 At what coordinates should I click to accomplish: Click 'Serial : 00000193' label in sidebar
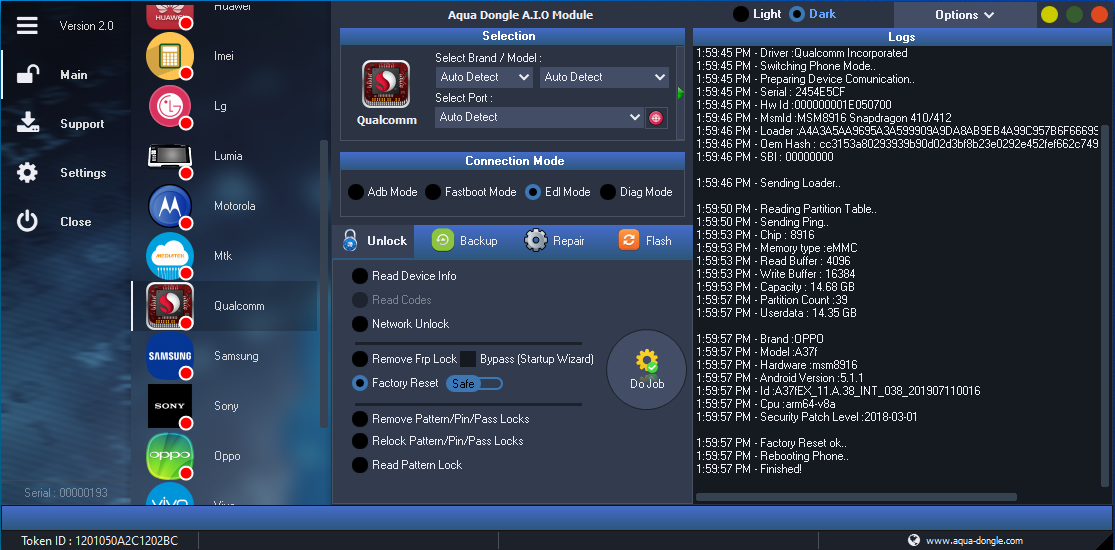pos(65,492)
